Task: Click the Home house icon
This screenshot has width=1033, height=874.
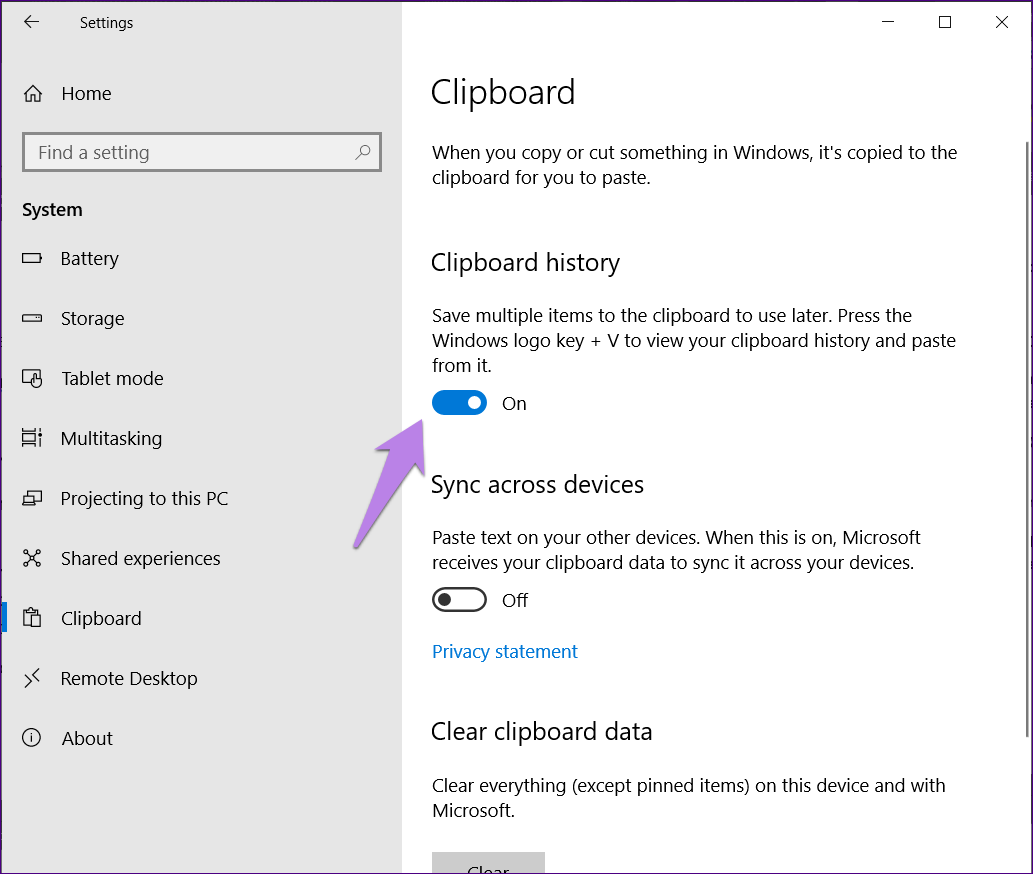Action: point(33,94)
